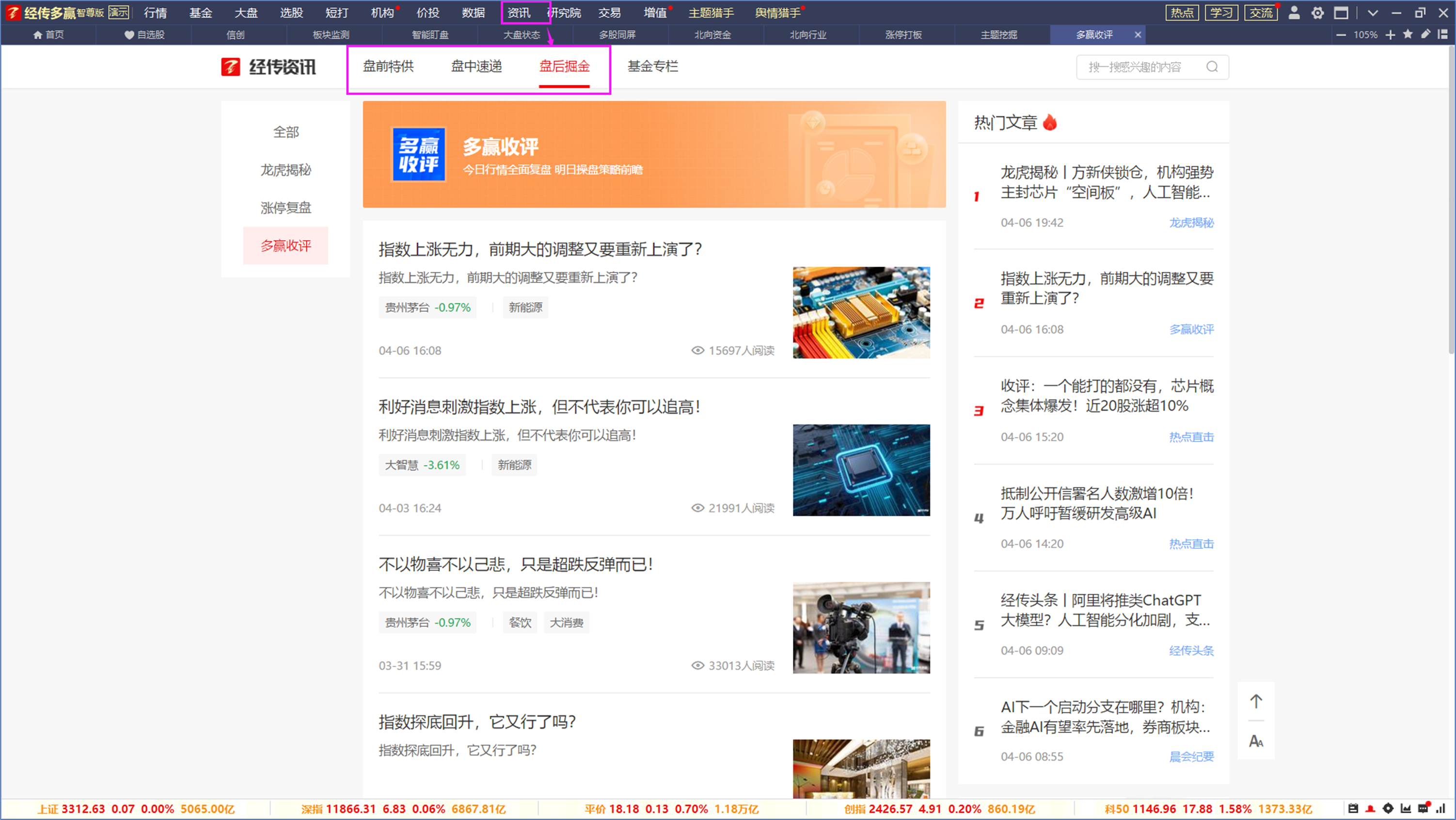Open the 行情 menu

click(x=156, y=13)
